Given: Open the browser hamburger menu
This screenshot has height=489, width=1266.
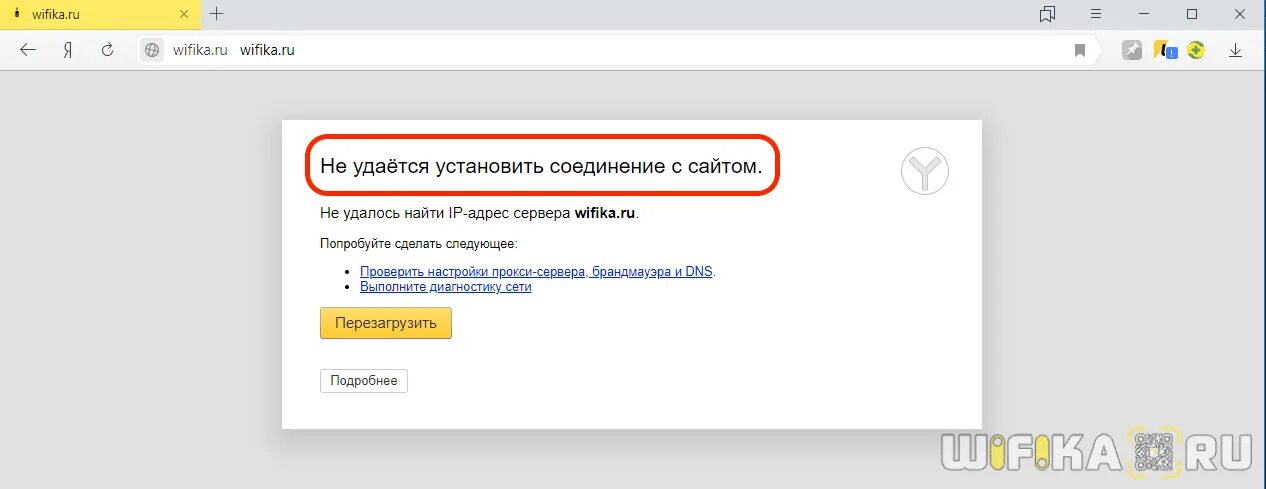Looking at the screenshot, I should pos(1096,14).
